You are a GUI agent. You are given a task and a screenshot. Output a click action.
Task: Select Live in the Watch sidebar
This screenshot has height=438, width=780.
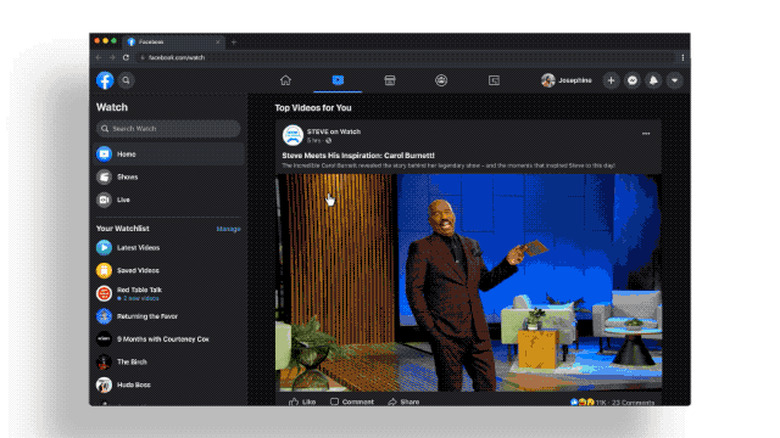[x=168, y=200]
